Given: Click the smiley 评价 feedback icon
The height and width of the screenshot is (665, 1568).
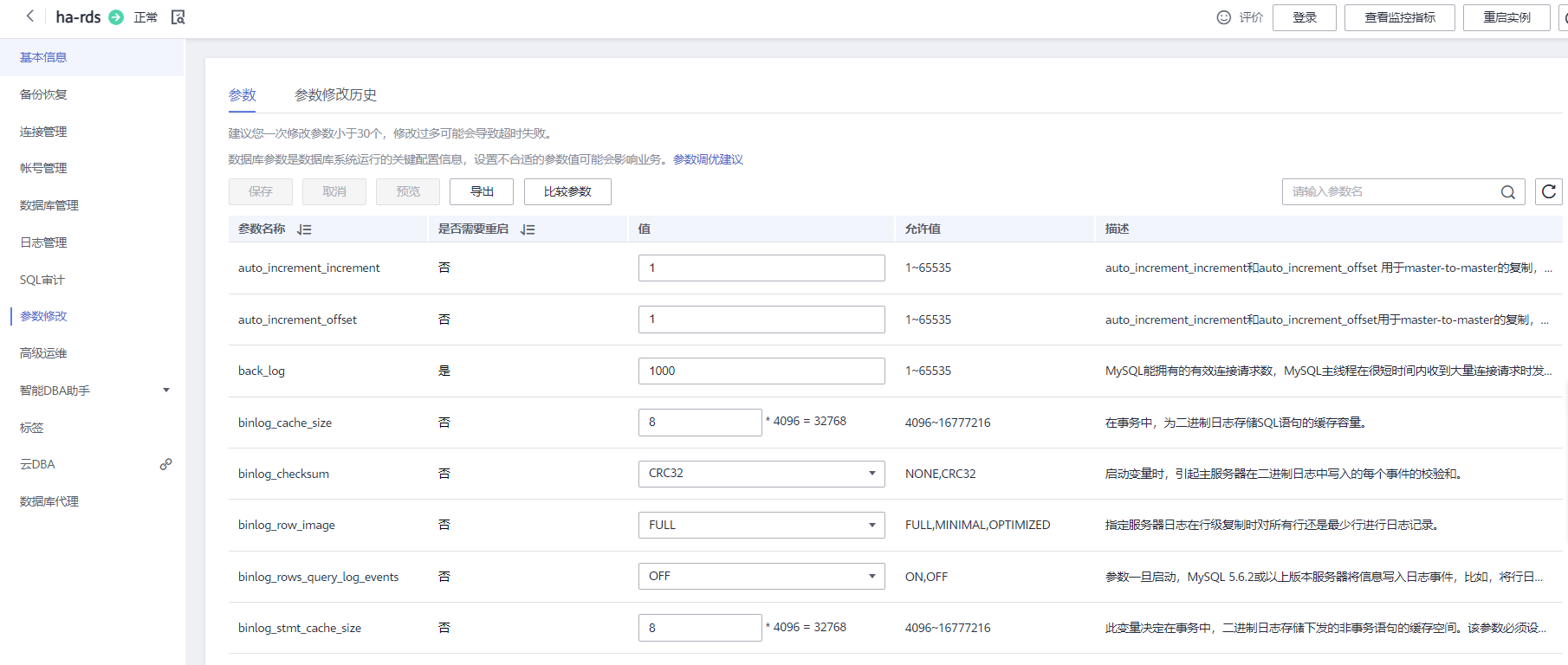Looking at the screenshot, I should [x=1223, y=17].
